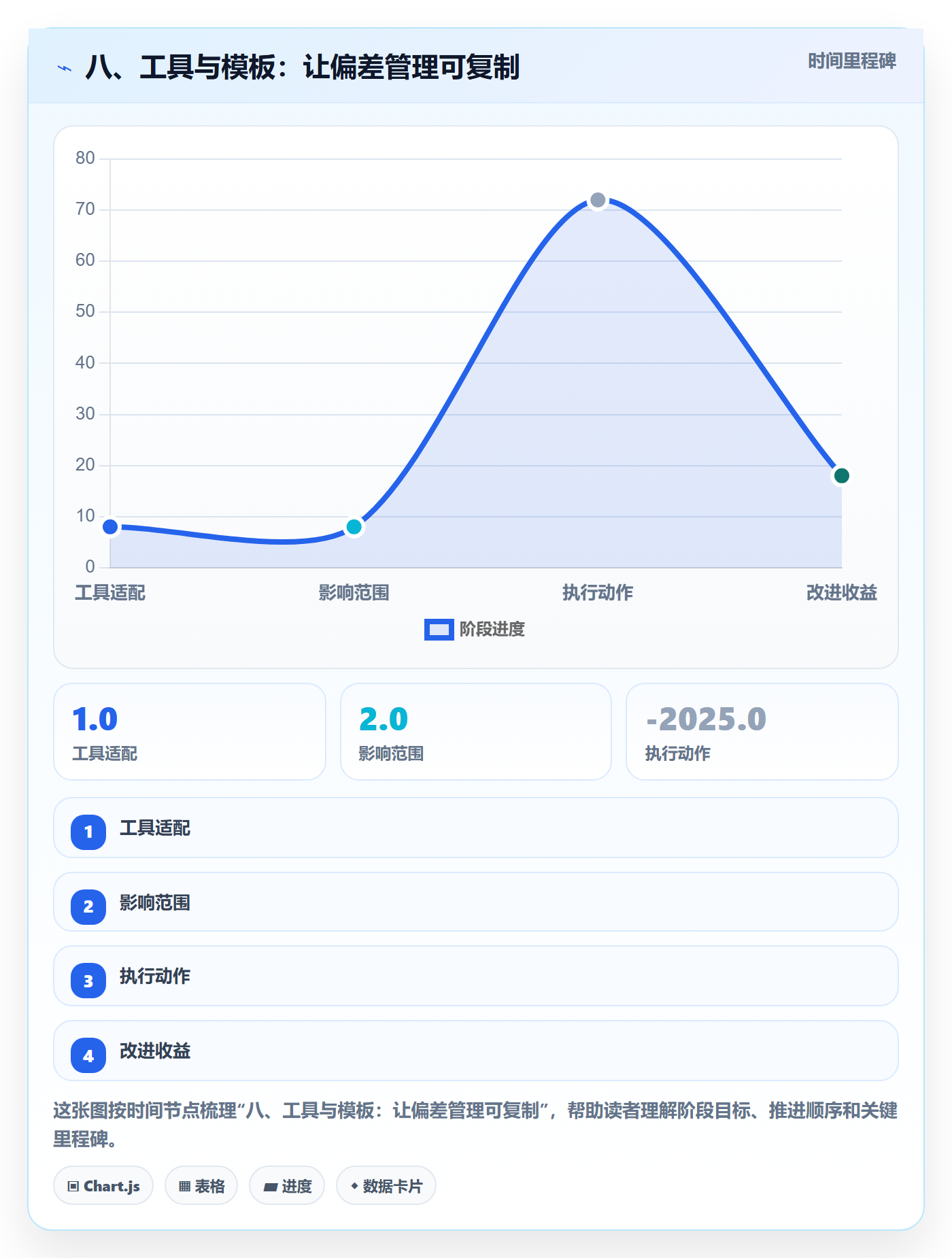Select the 影响范围 step row text
952x1258 pixels.
155,903
